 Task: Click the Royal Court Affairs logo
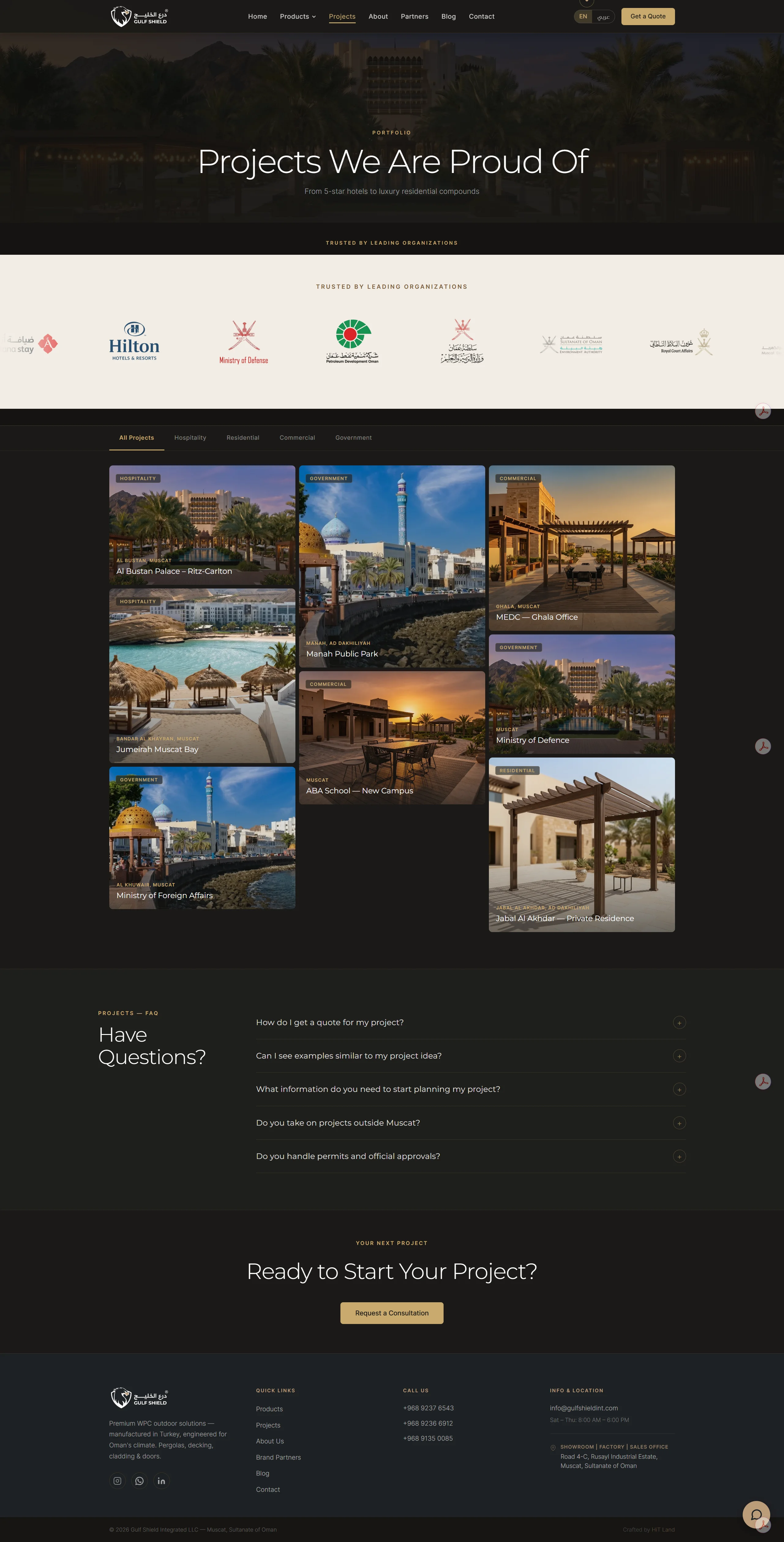point(681,342)
